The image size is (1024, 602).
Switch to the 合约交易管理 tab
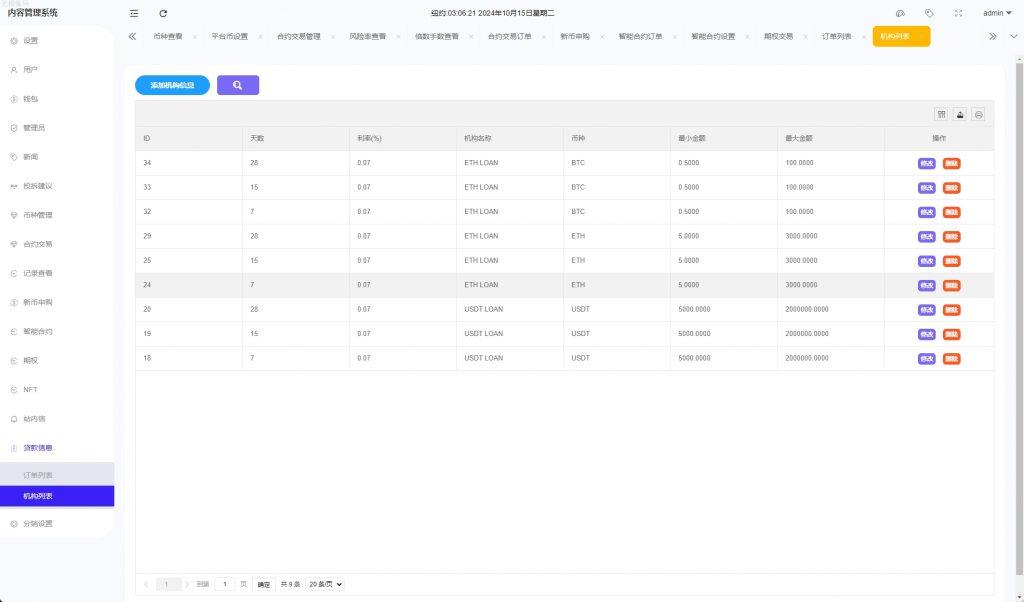pyautogui.click(x=298, y=37)
